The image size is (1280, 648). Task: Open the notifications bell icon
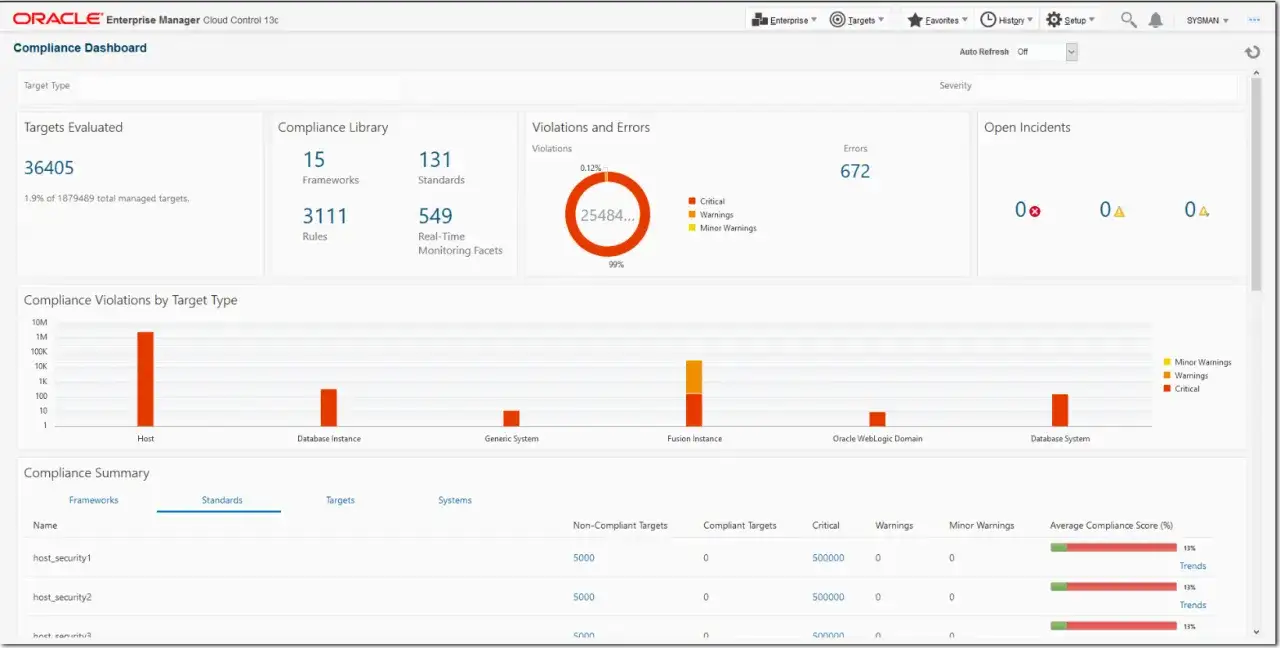(1156, 20)
